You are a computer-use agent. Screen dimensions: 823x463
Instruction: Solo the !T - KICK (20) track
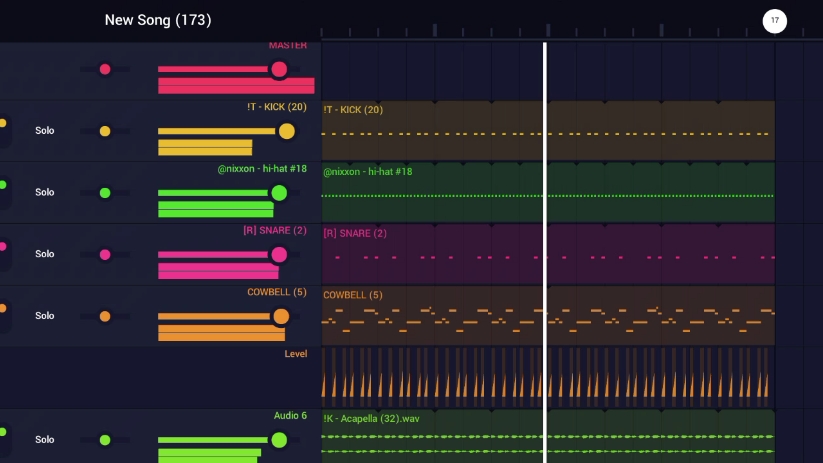44,131
